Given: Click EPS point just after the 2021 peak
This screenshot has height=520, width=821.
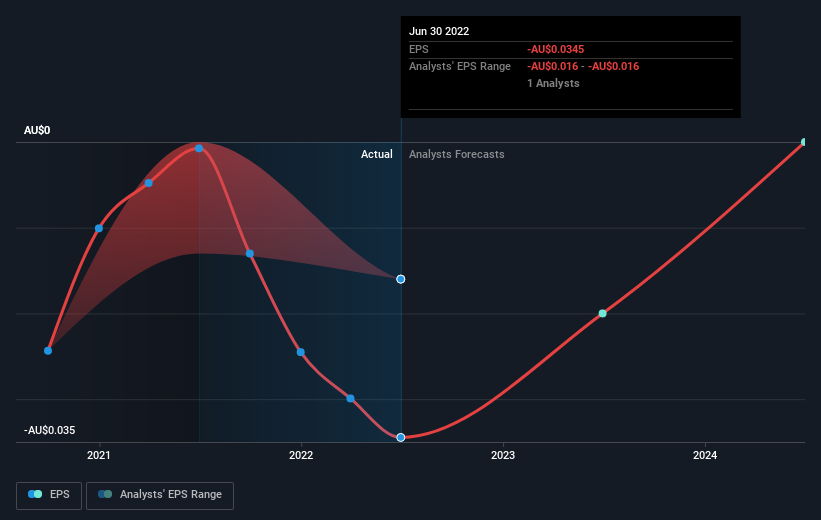Looking at the screenshot, I should [x=250, y=253].
